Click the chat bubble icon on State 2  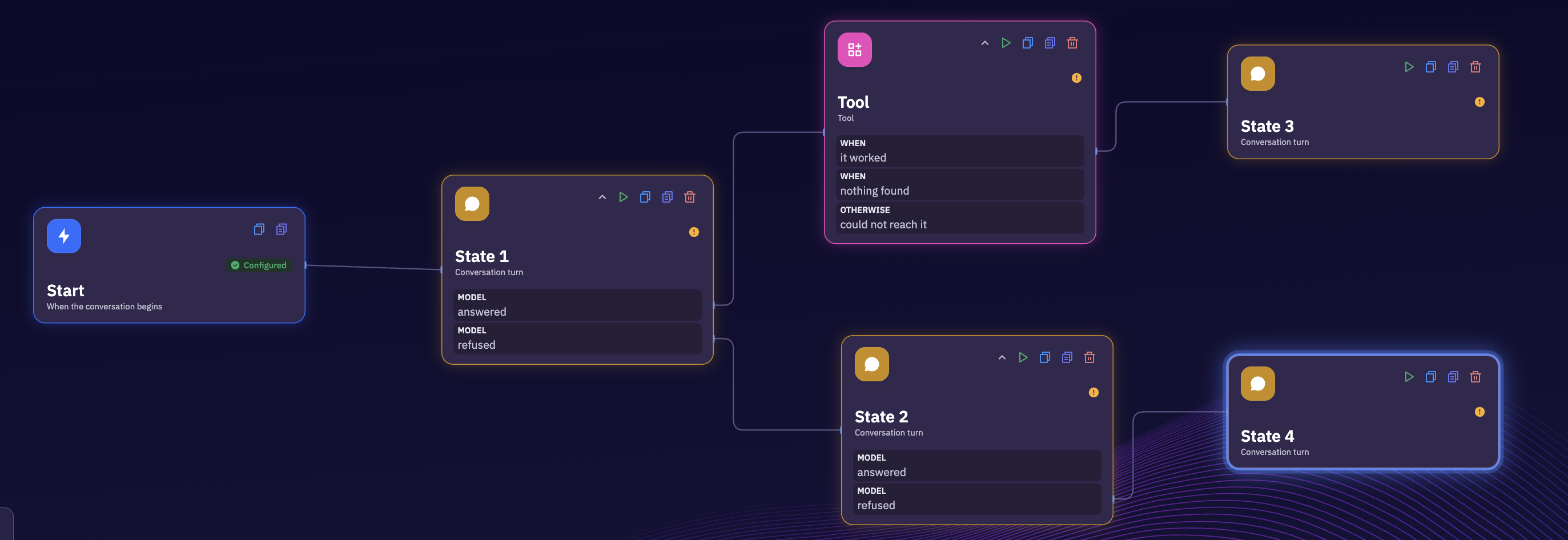pos(872,365)
